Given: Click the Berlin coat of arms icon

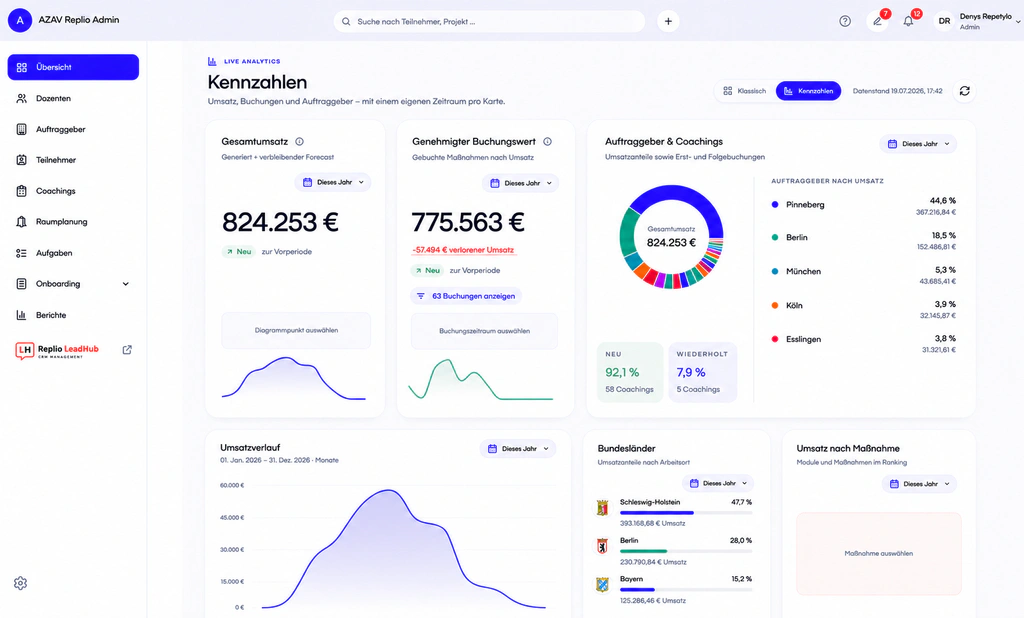Looking at the screenshot, I should 602,545.
